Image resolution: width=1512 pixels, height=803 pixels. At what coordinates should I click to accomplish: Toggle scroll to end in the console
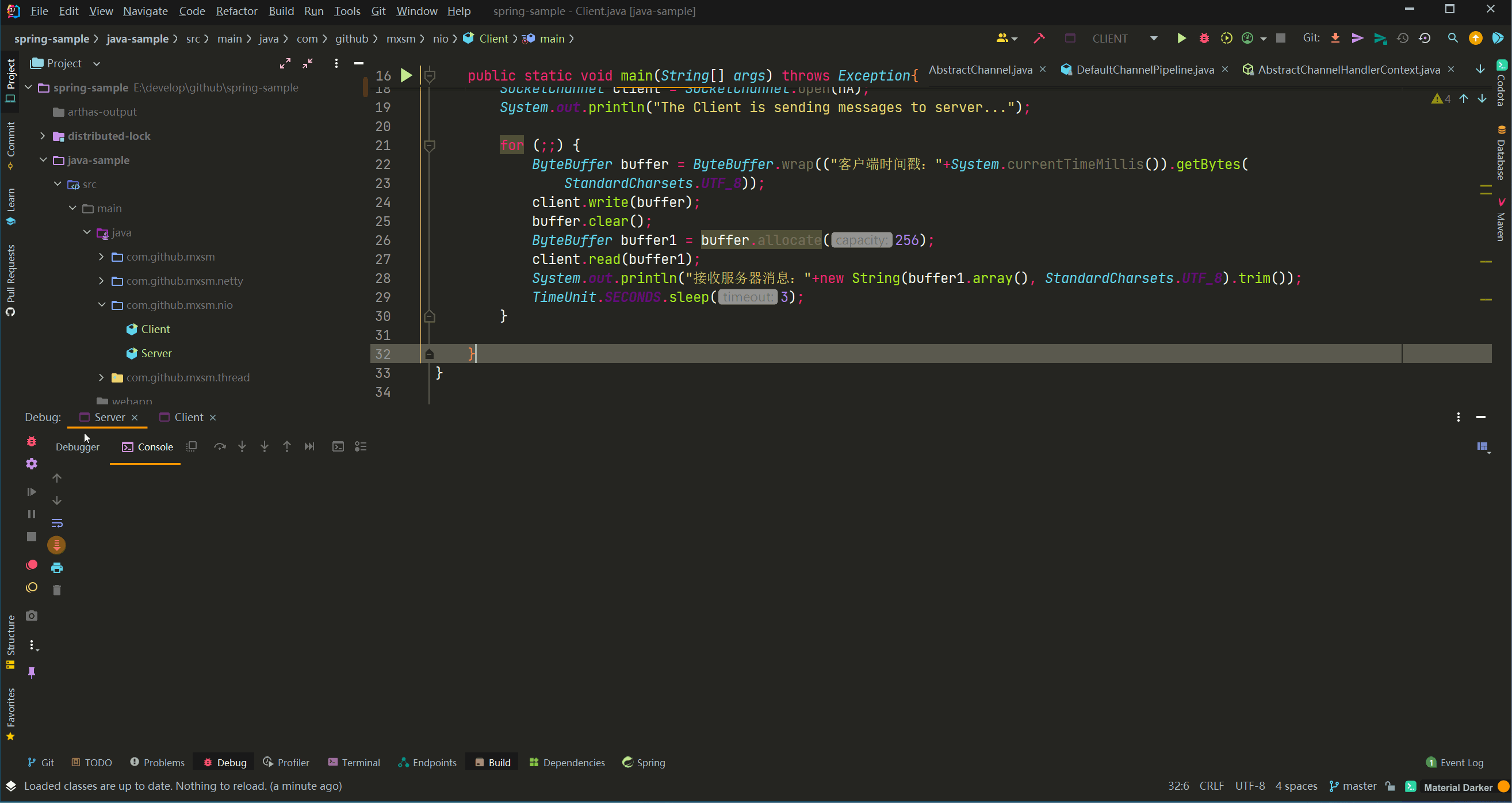coord(57,545)
